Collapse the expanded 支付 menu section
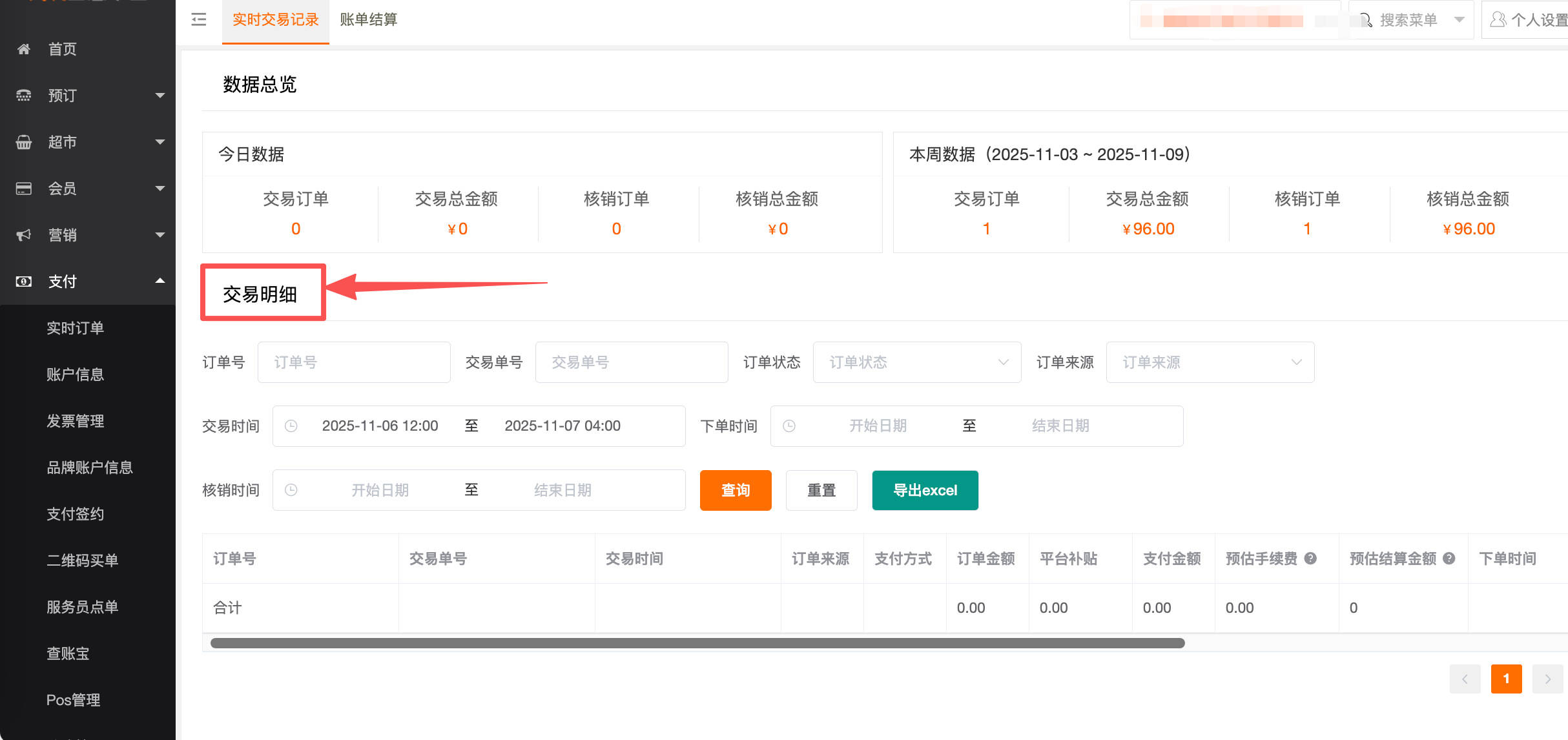Viewport: 1568px width, 740px height. 161,281
